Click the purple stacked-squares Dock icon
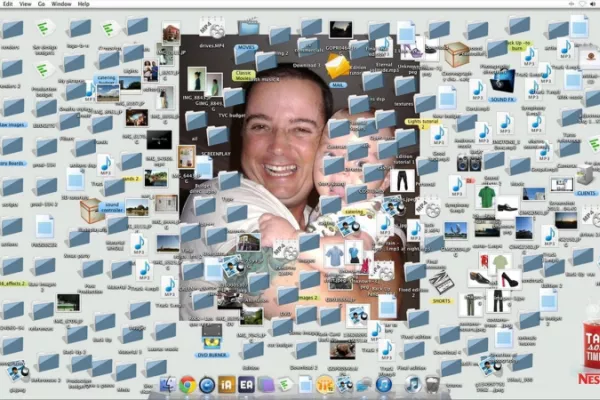Image resolution: width=600 pixels, height=400 pixels. click(x=266, y=385)
